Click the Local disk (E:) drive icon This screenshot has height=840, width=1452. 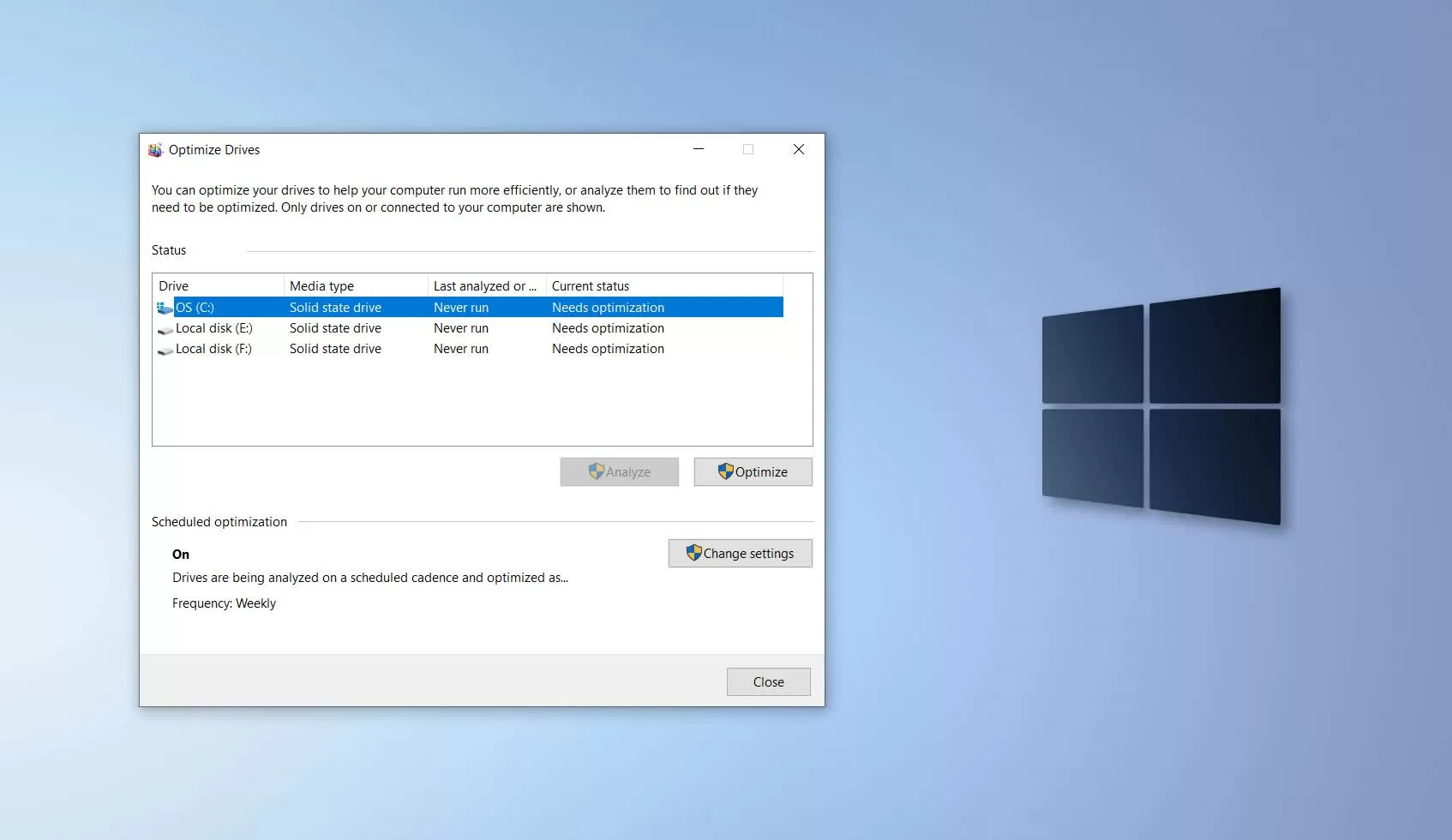[165, 329]
